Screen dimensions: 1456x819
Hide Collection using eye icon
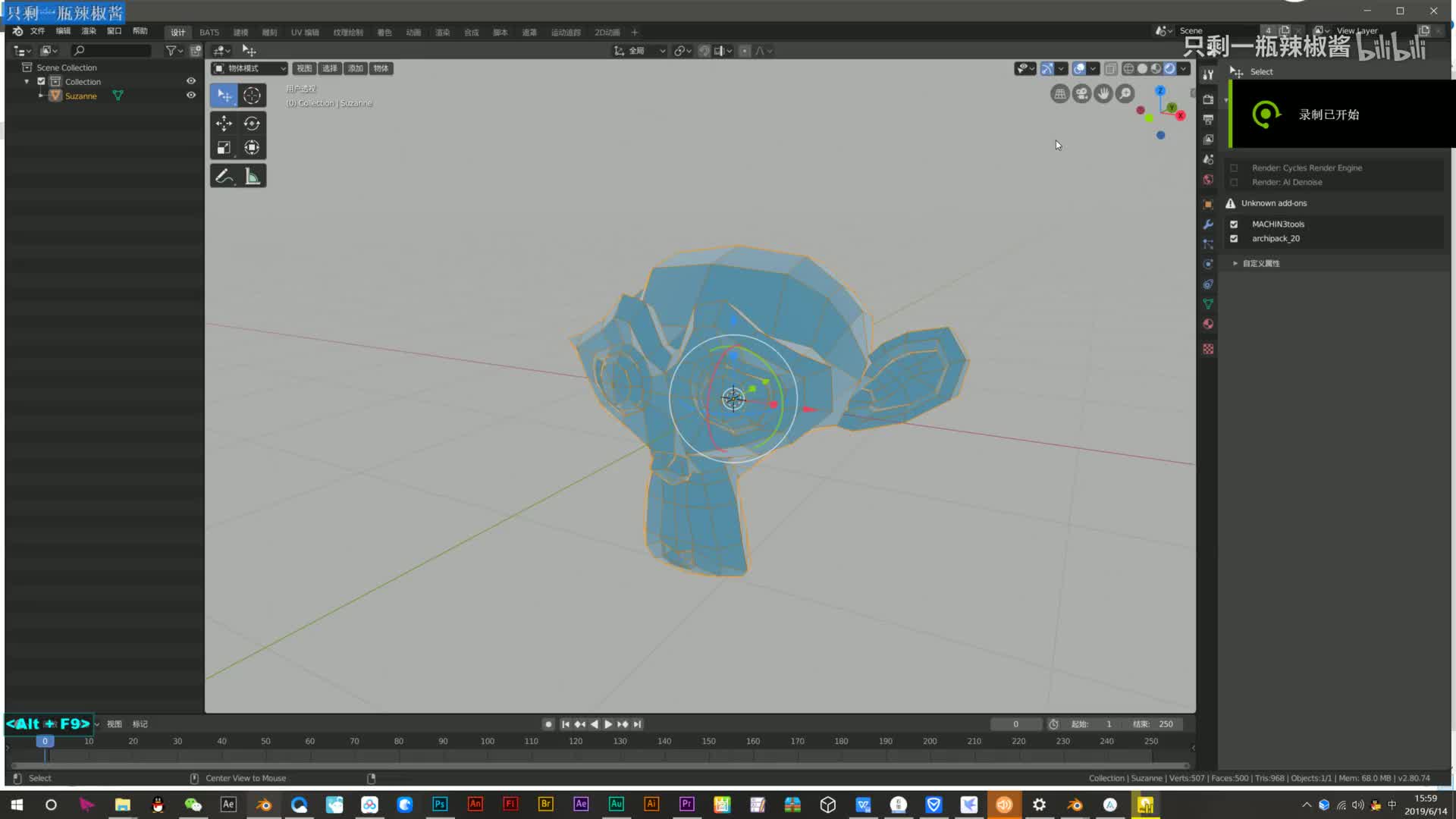(191, 81)
